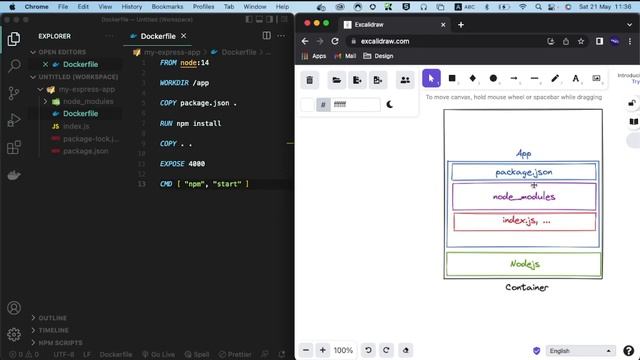
Task: Zoom out the Excalidraw canvas
Action: (x=306, y=350)
